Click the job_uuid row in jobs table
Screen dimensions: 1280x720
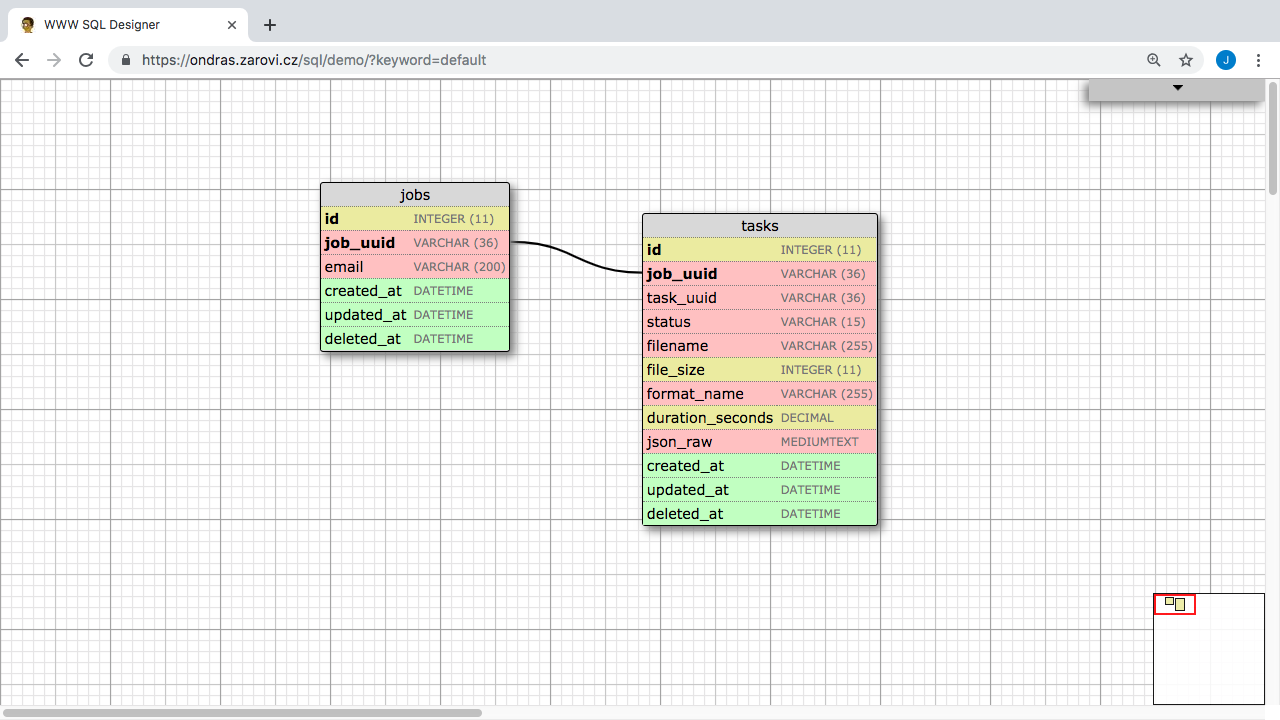tap(415, 242)
